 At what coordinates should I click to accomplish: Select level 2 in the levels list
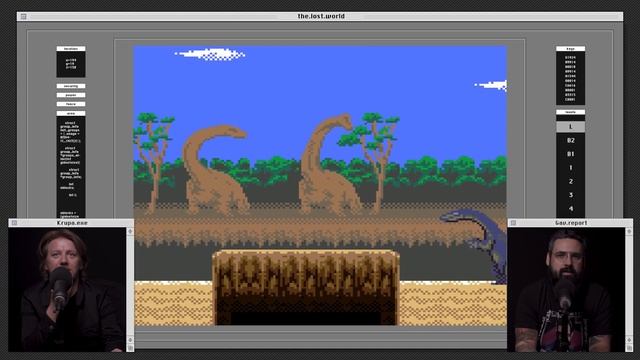(570, 181)
